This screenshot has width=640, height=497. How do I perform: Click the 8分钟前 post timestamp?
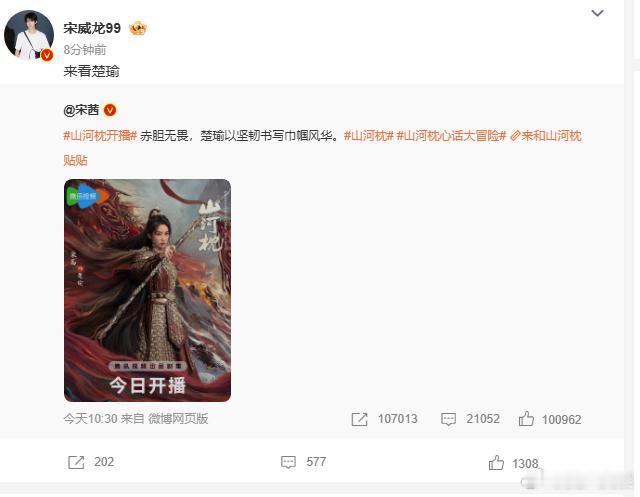point(85,50)
